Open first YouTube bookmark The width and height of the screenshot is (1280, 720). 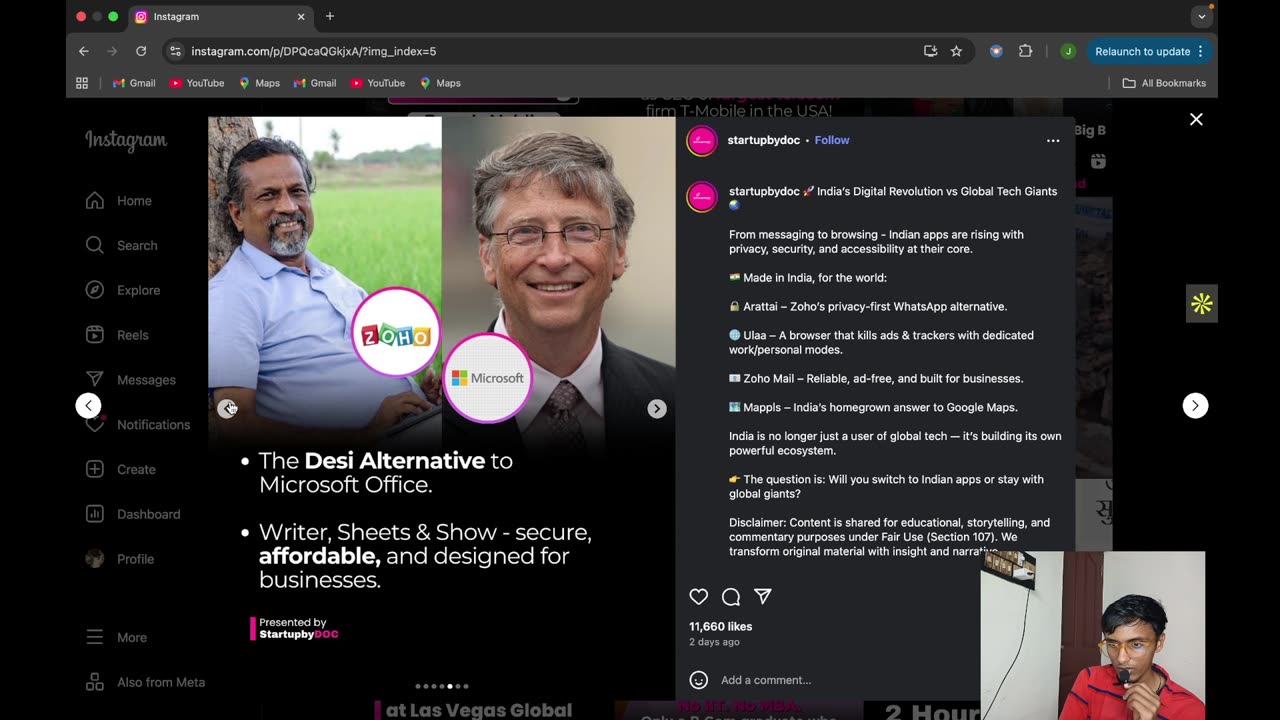pyautogui.click(x=196, y=83)
